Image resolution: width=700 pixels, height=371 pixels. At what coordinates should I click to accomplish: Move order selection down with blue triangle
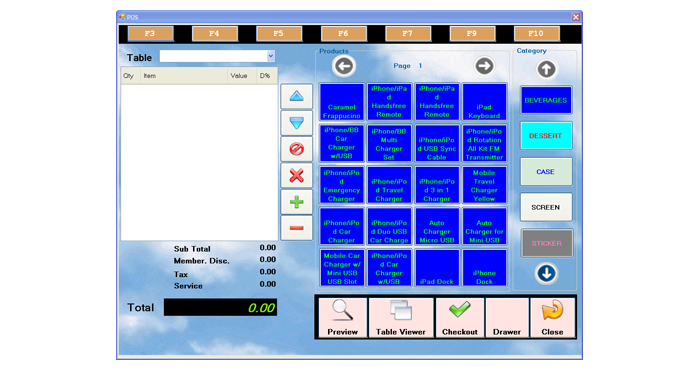[296, 122]
